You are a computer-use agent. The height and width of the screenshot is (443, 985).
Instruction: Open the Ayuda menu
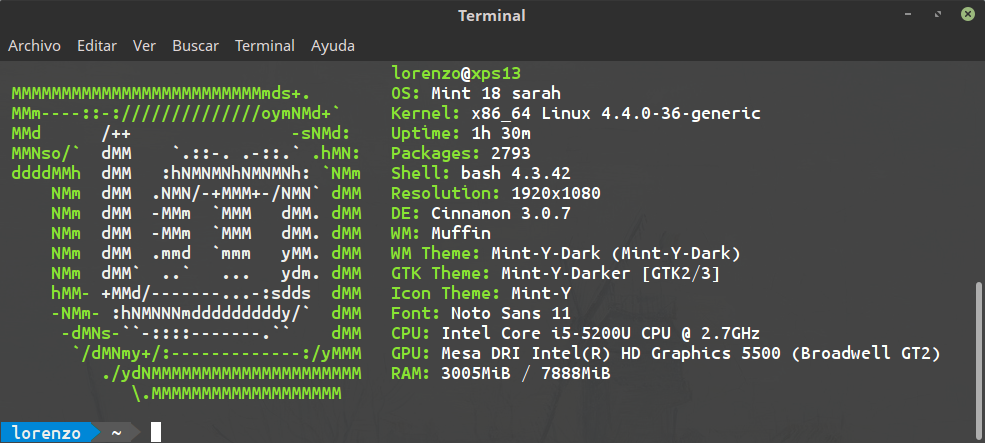pos(333,46)
